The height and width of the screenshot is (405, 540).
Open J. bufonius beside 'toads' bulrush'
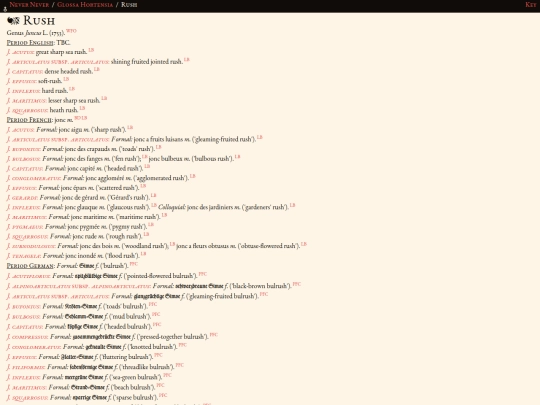point(23,306)
